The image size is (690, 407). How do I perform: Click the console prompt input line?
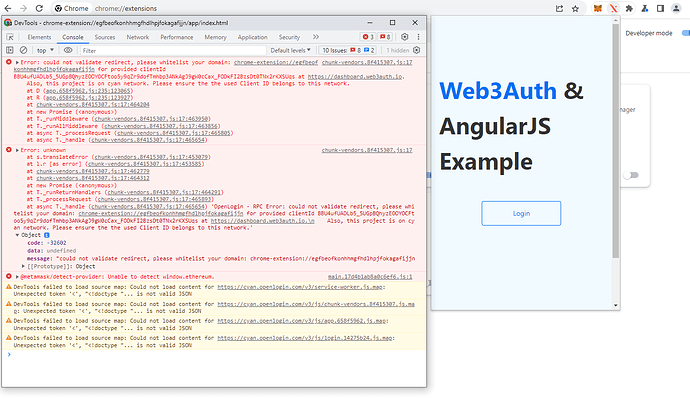point(216,355)
